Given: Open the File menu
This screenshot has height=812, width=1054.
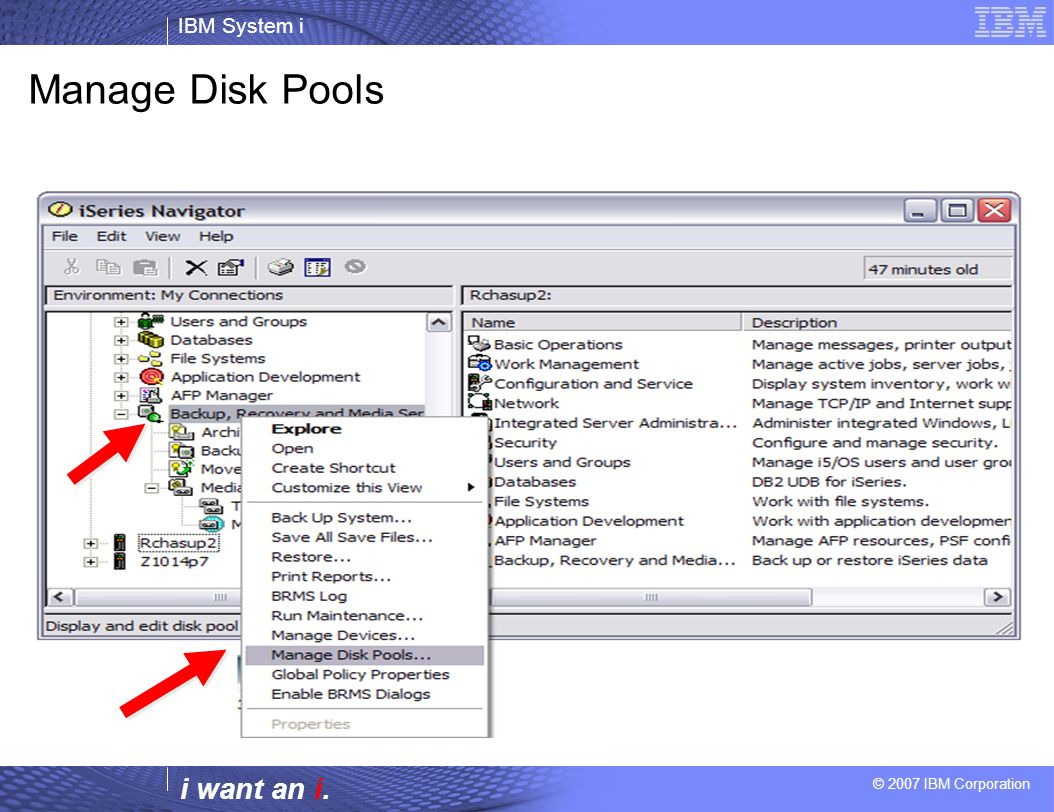Looking at the screenshot, I should coord(65,237).
